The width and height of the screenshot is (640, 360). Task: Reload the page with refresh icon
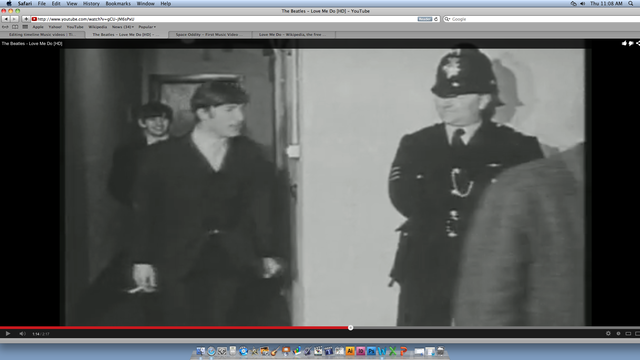coord(436,19)
